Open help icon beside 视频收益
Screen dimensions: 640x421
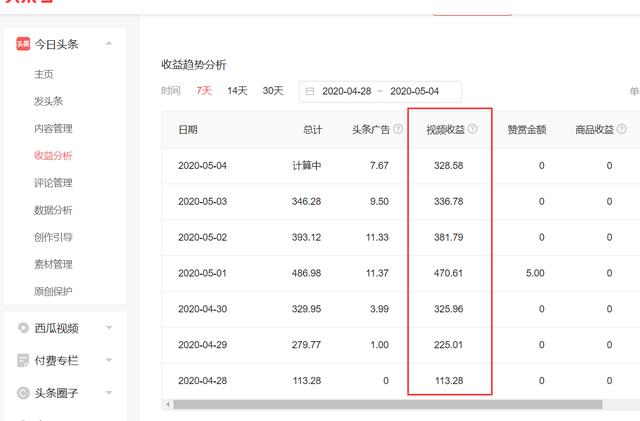(472, 129)
